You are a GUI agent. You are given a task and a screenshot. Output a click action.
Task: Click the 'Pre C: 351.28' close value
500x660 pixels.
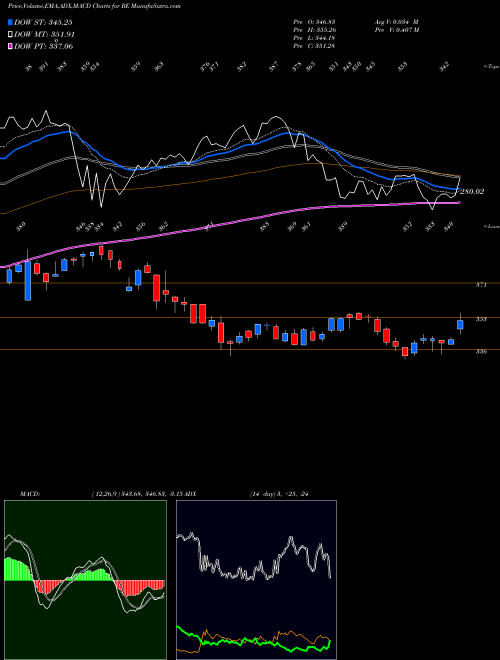pos(314,46)
